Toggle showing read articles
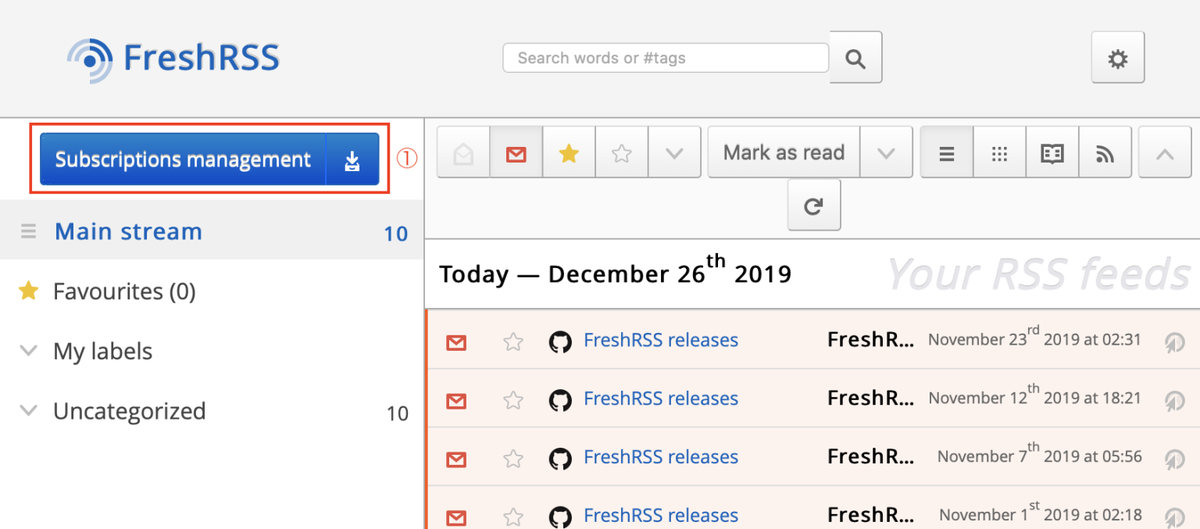1200x529 pixels. click(x=464, y=153)
